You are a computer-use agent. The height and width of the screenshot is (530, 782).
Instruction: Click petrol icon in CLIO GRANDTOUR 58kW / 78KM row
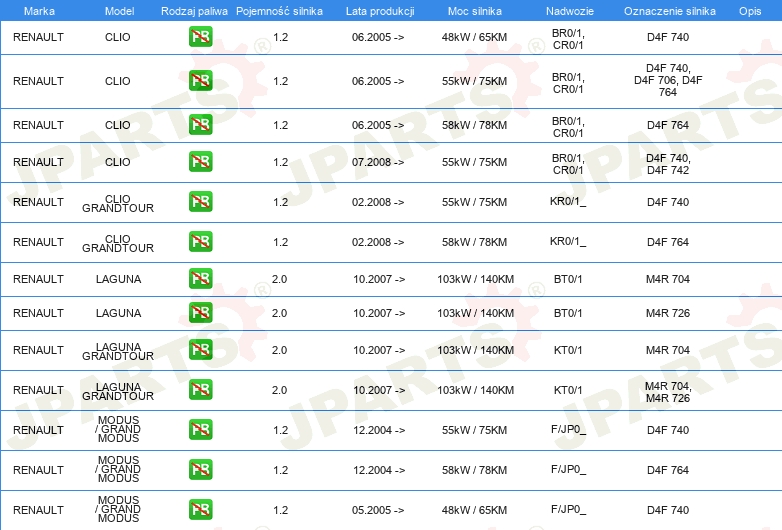(x=200, y=241)
